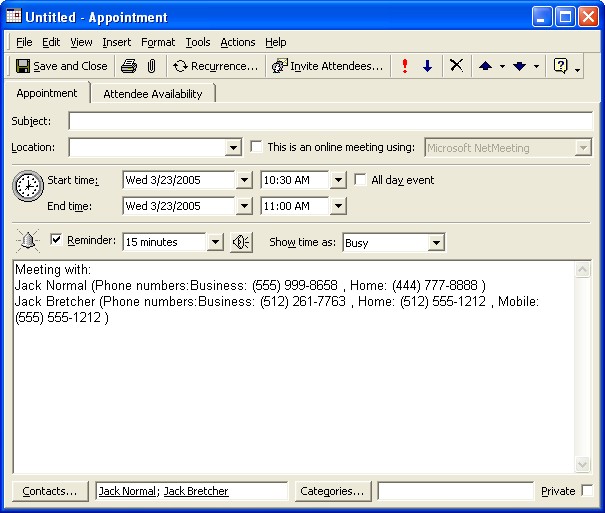Expand the Reminder 15 minutes dropdown

tap(215, 243)
